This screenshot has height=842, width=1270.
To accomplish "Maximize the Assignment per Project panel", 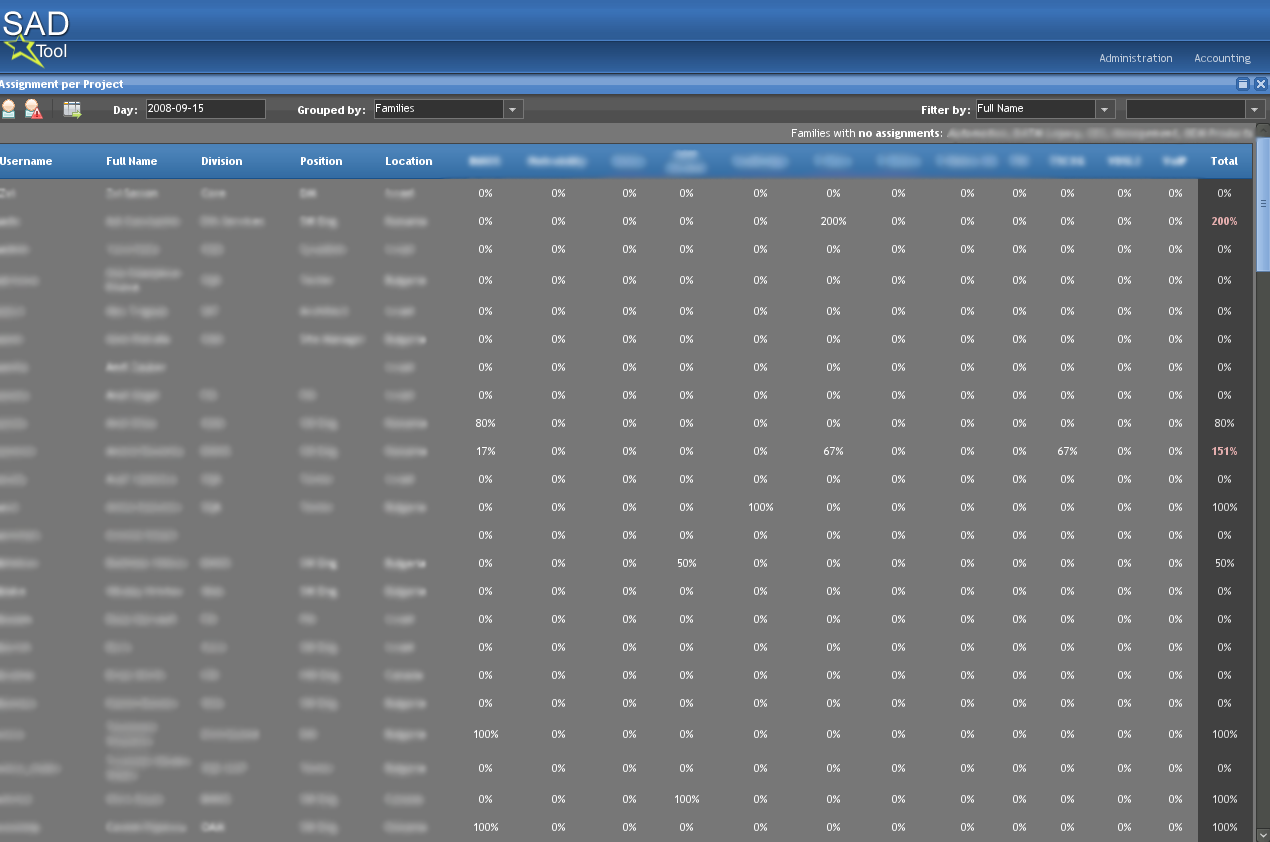I will (1243, 85).
